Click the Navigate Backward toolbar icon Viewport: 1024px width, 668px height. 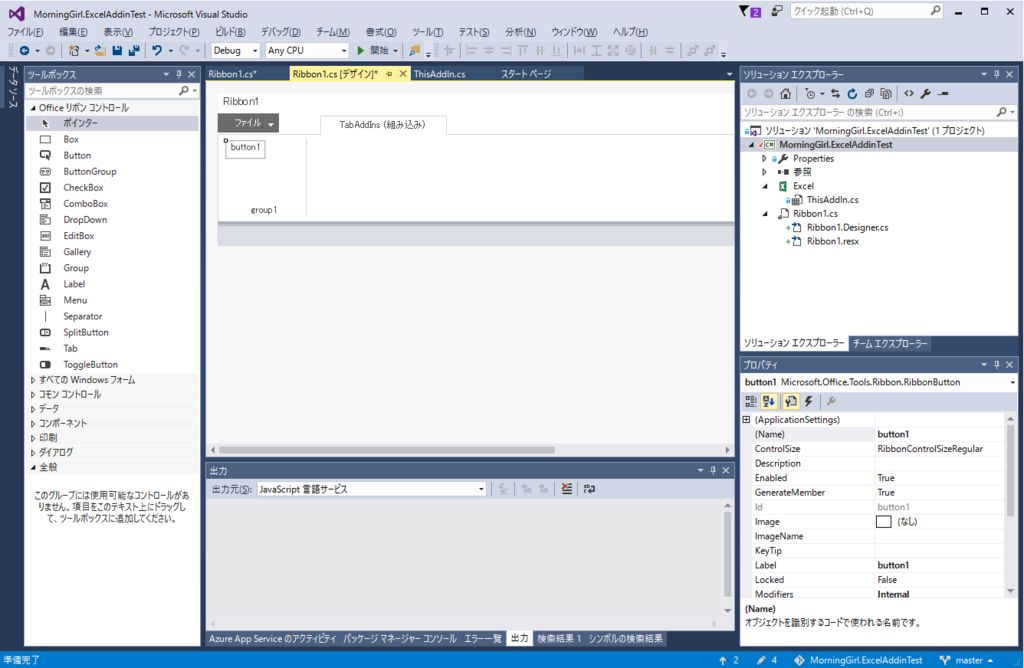[x=24, y=50]
